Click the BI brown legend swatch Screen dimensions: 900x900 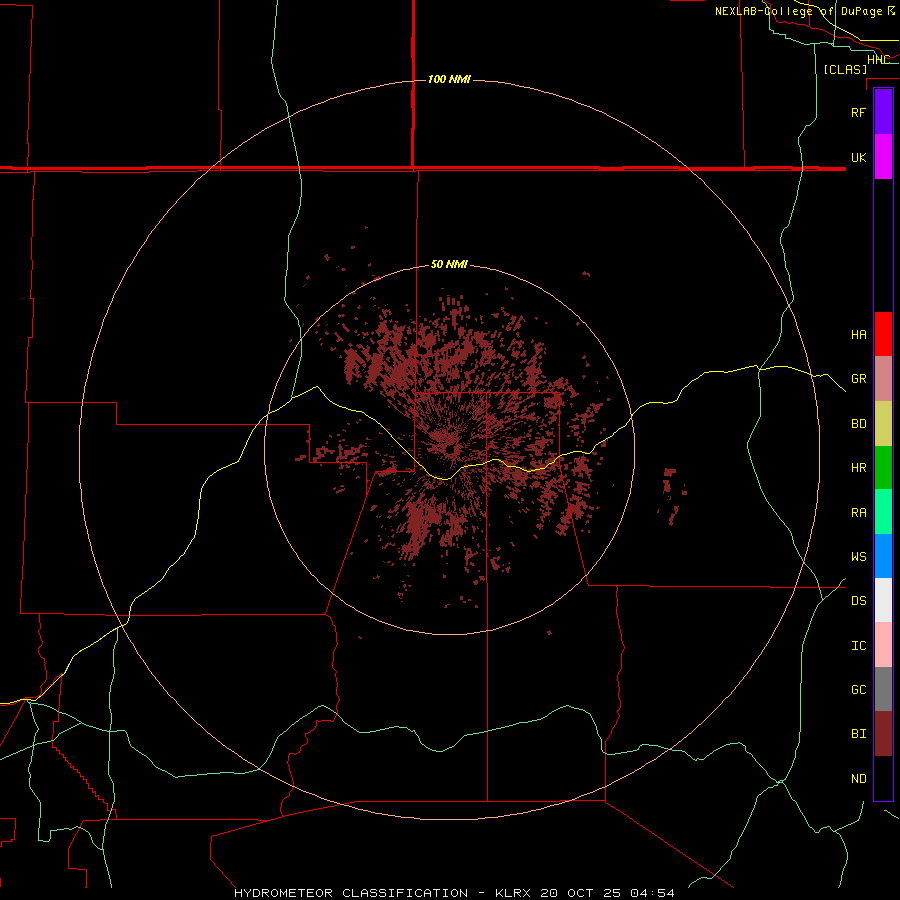(883, 734)
